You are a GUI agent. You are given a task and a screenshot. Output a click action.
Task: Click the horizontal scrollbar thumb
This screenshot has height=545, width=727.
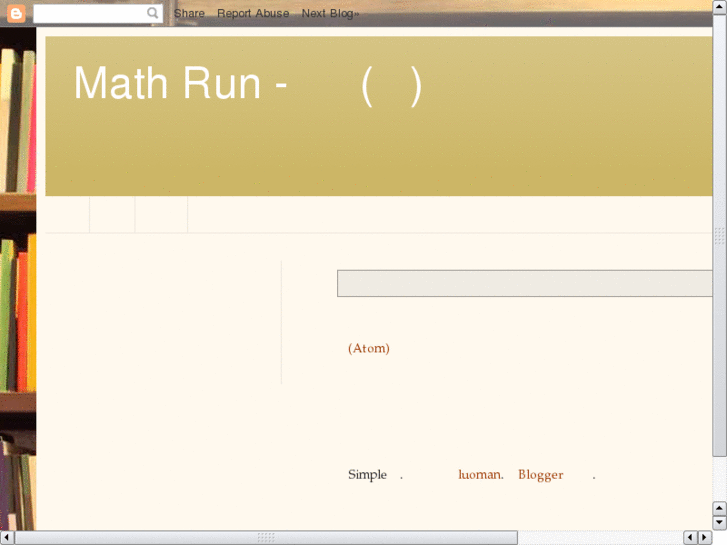point(266,538)
